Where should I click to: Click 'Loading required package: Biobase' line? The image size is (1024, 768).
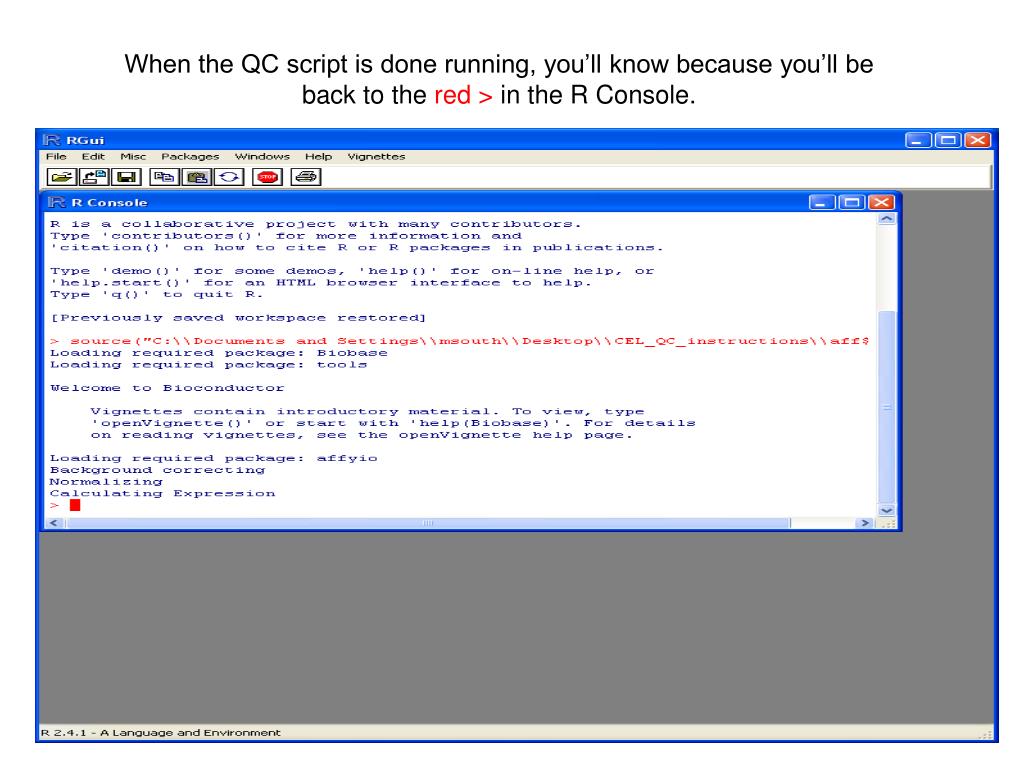click(x=219, y=353)
